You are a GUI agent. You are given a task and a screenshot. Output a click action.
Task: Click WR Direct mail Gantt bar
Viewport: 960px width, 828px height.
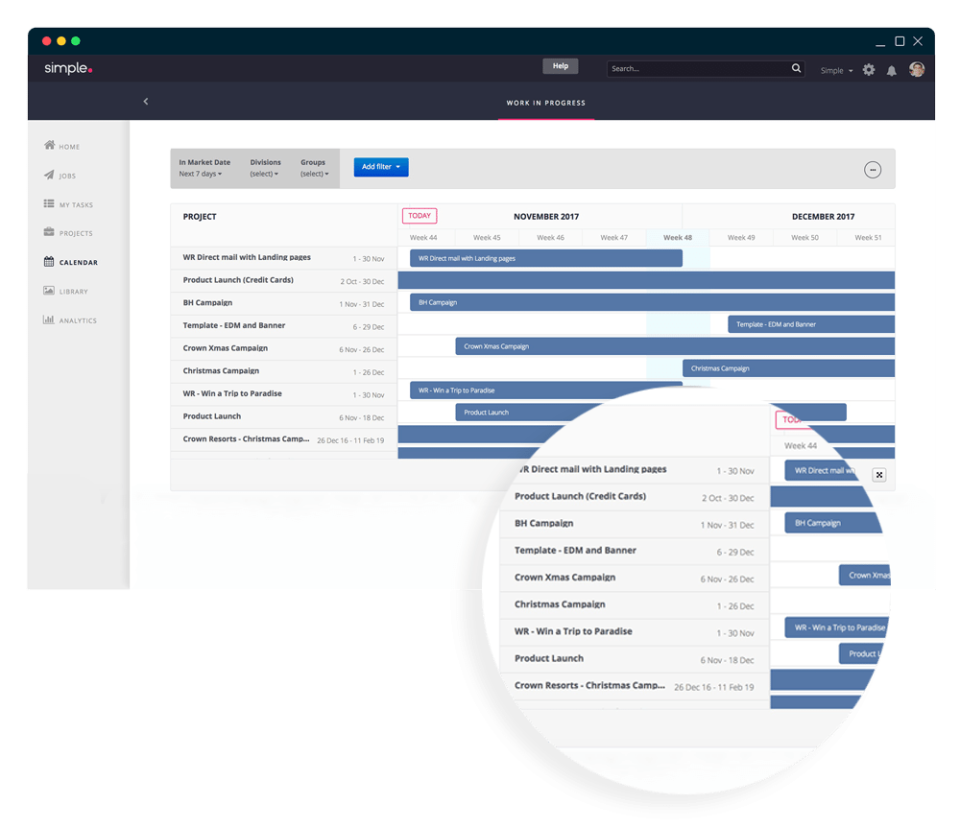tap(546, 258)
